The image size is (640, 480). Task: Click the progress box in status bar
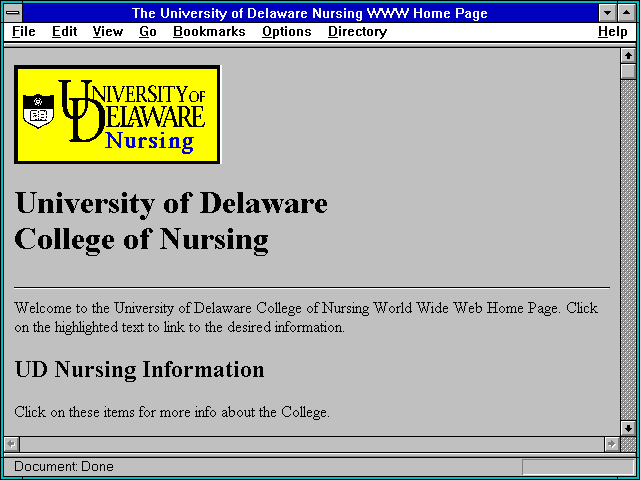[x=577, y=467]
